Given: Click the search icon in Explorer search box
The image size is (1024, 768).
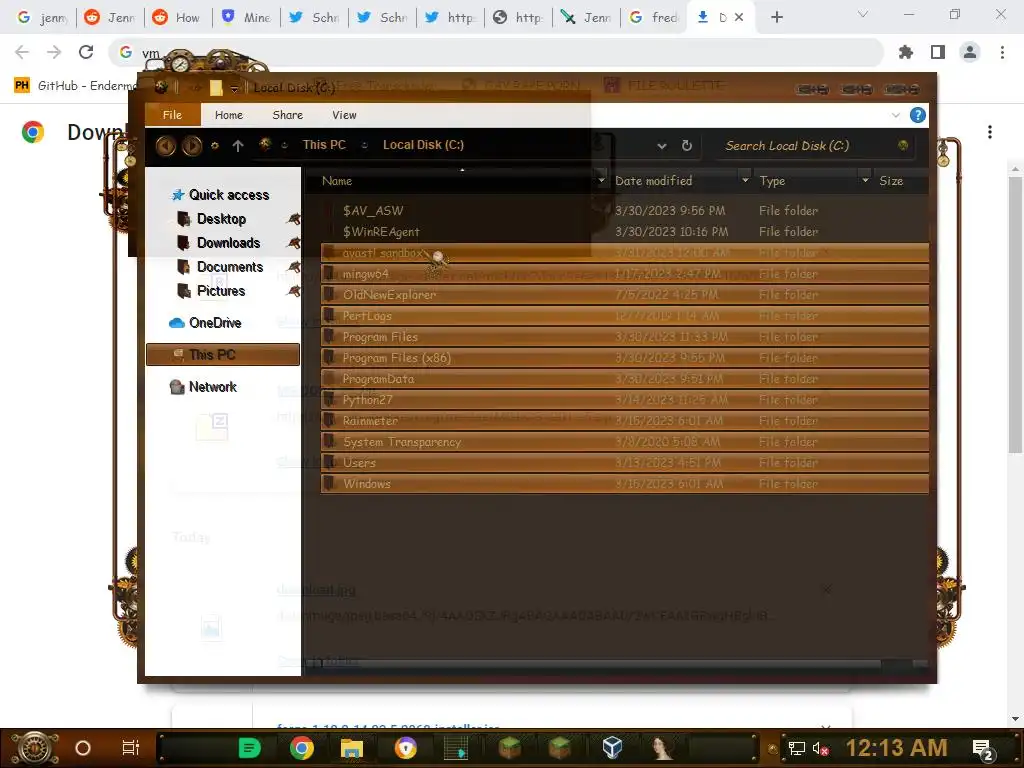Looking at the screenshot, I should [903, 146].
